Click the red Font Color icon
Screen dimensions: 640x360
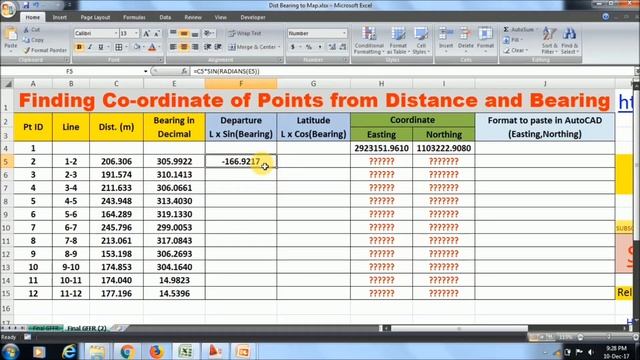point(152,47)
